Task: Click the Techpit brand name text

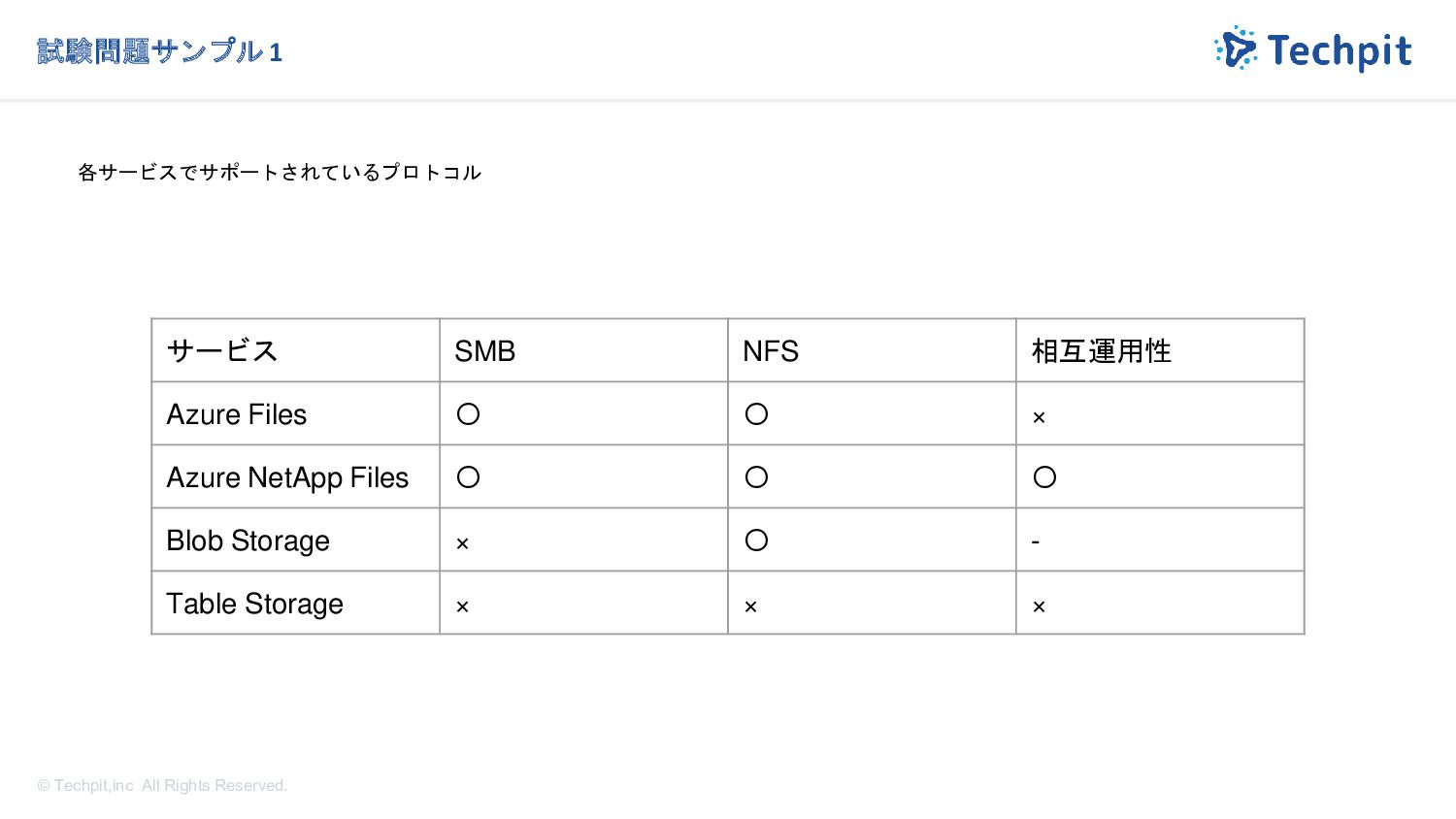Action: (x=1340, y=50)
